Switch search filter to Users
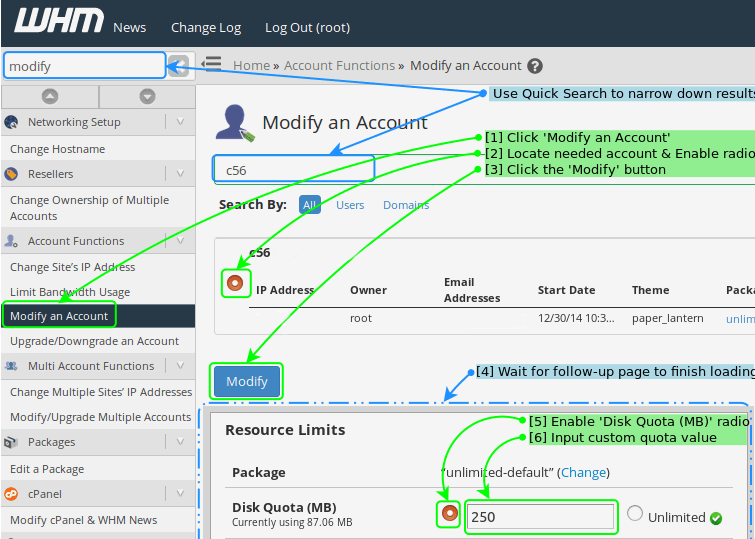Image resolution: width=755 pixels, height=539 pixels. coord(350,205)
